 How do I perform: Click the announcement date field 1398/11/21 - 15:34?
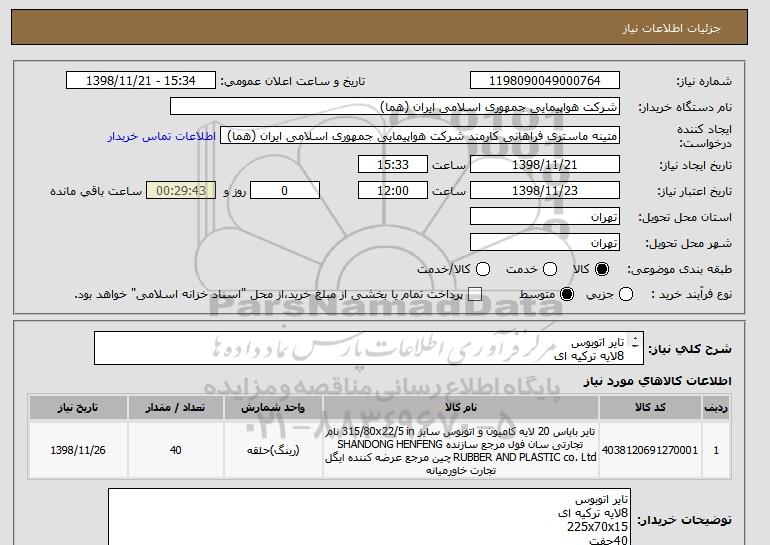(x=141, y=81)
